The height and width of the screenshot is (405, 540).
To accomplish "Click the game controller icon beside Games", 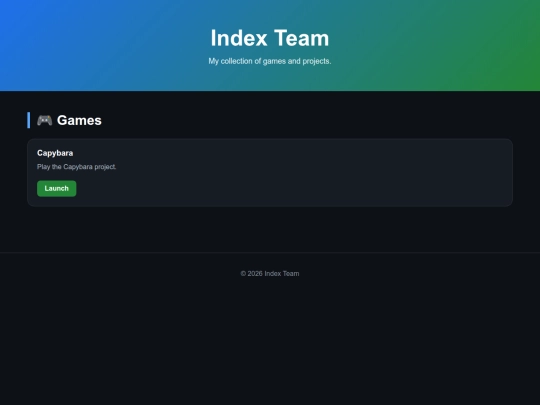I will point(44,120).
